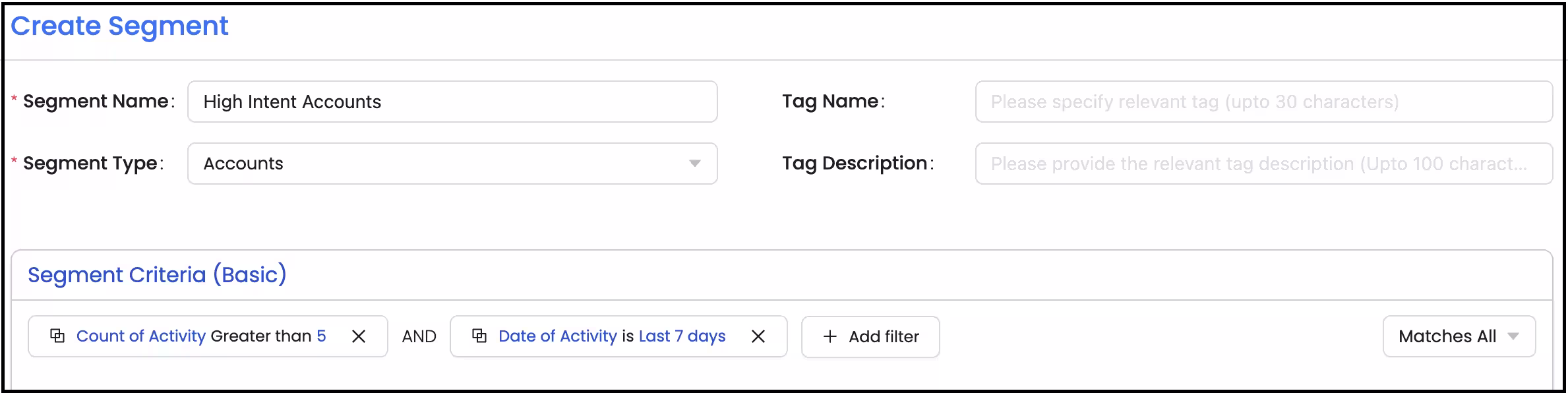
Task: Click the Segment Criteria (Basic) heading
Action: (158, 274)
